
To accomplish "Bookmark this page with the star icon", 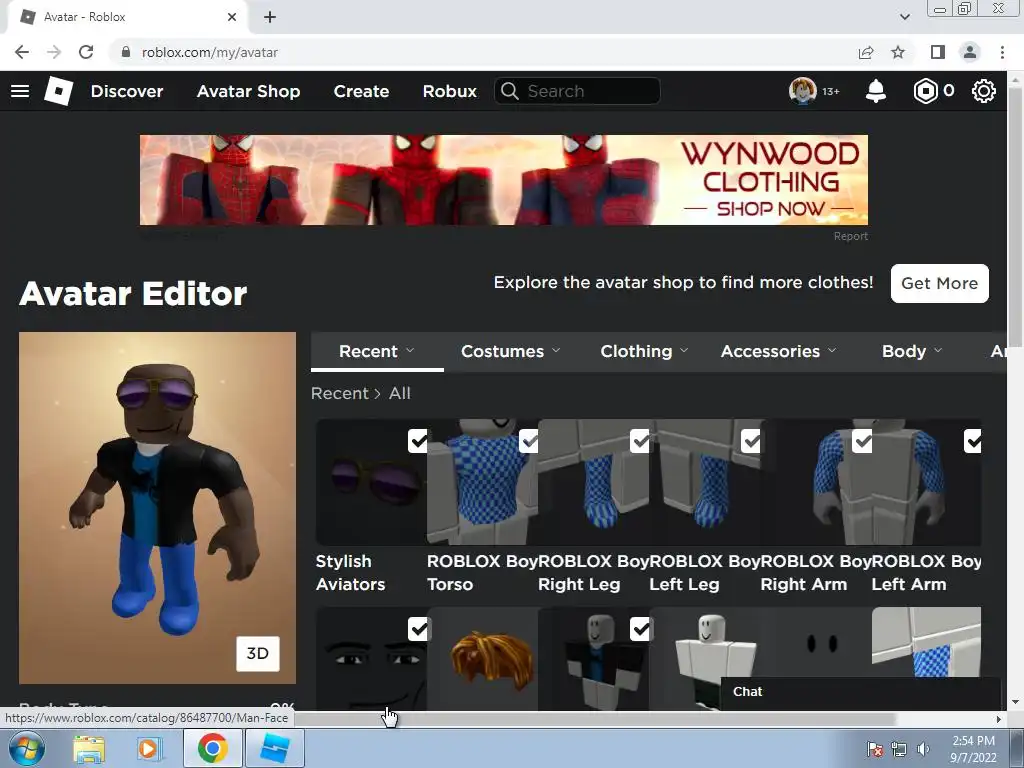I will coord(898,52).
